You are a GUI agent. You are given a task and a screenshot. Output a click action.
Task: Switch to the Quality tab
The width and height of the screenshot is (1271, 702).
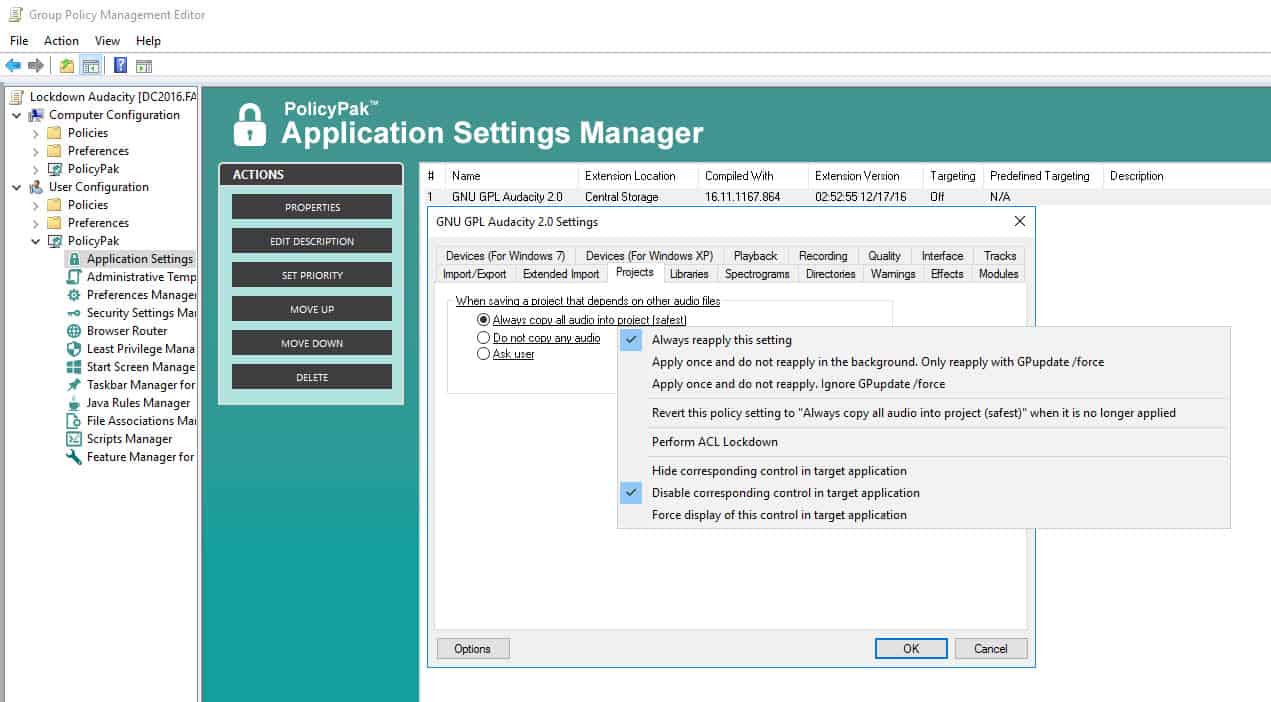tap(884, 256)
